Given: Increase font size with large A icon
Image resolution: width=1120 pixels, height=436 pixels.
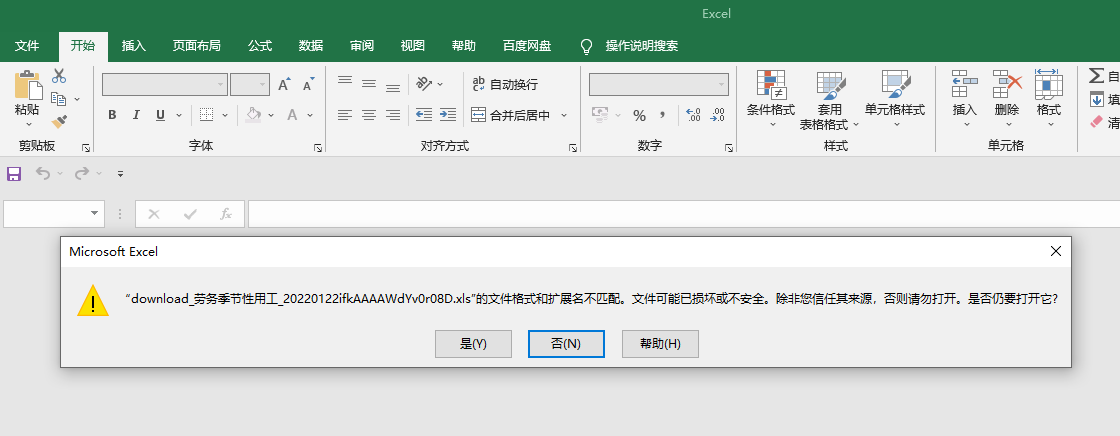Looking at the screenshot, I should pyautogui.click(x=284, y=84).
